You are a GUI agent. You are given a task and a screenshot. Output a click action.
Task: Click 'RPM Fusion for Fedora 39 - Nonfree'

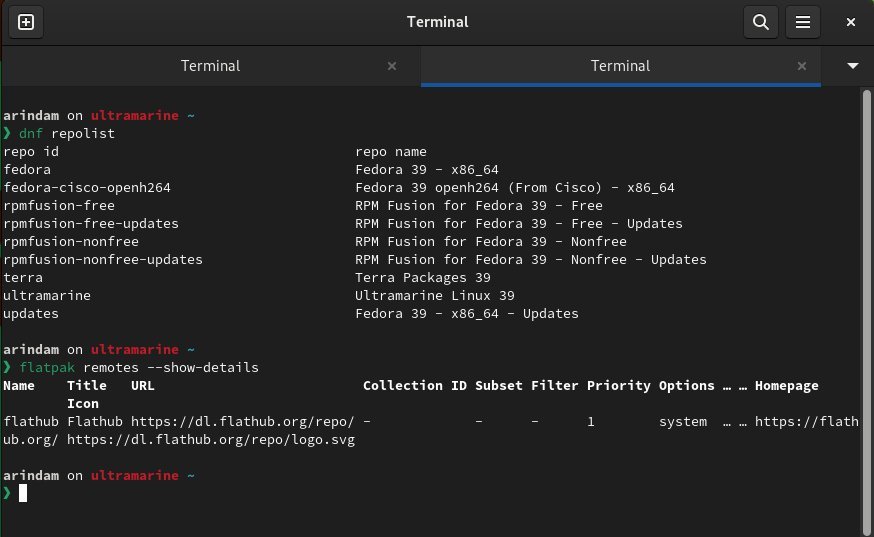click(491, 241)
